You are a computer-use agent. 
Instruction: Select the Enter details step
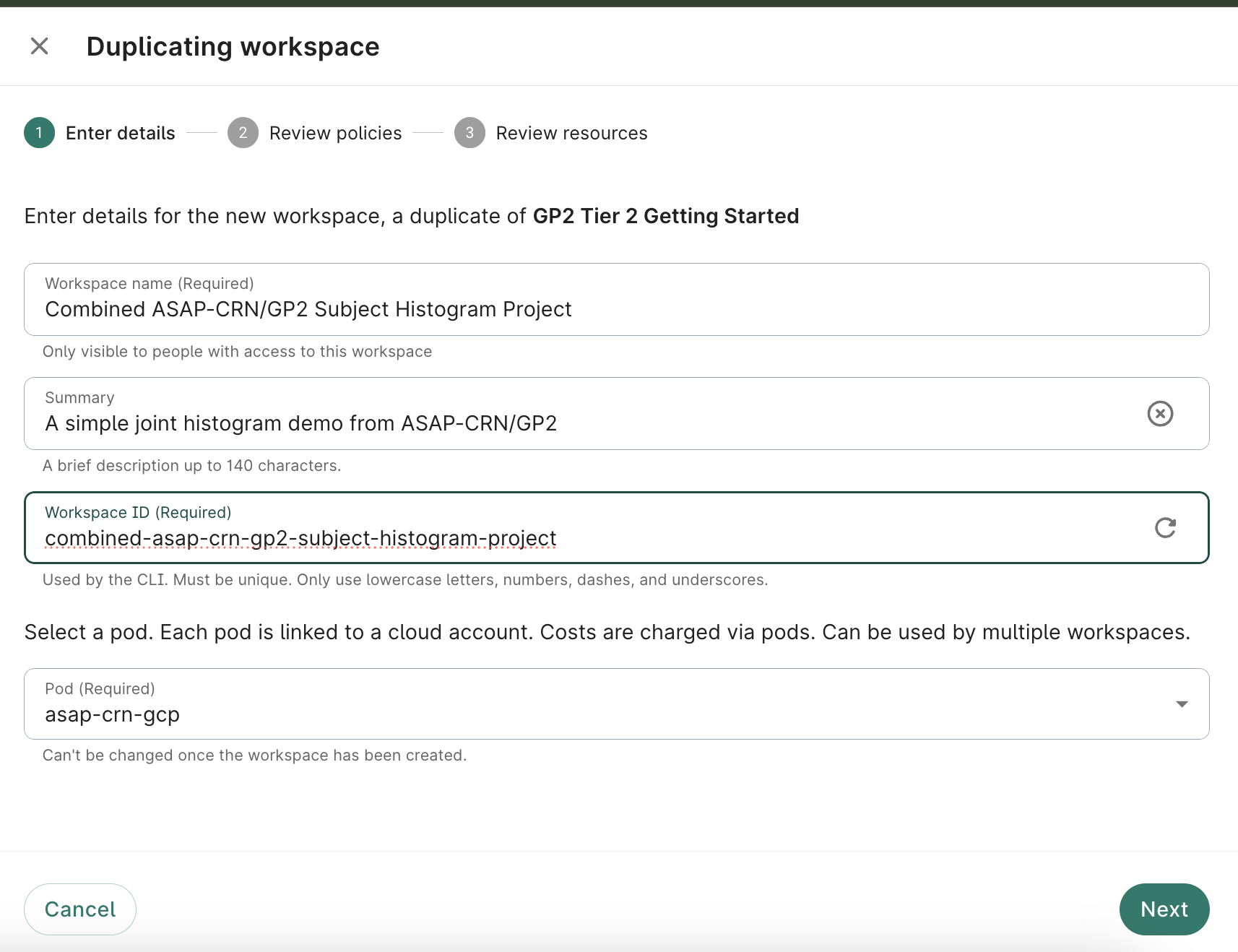(121, 133)
